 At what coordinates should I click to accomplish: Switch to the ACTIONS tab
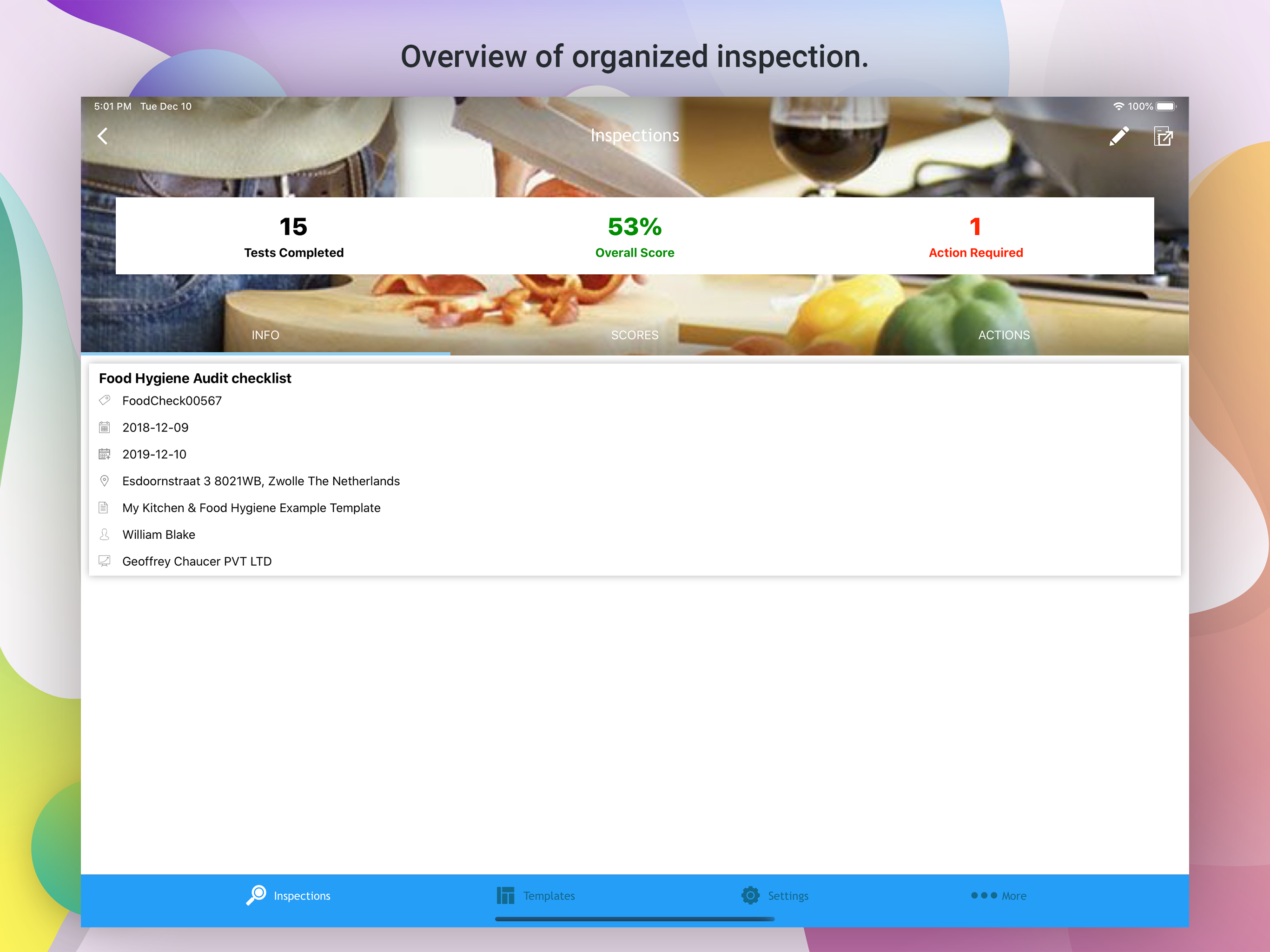(x=1004, y=335)
